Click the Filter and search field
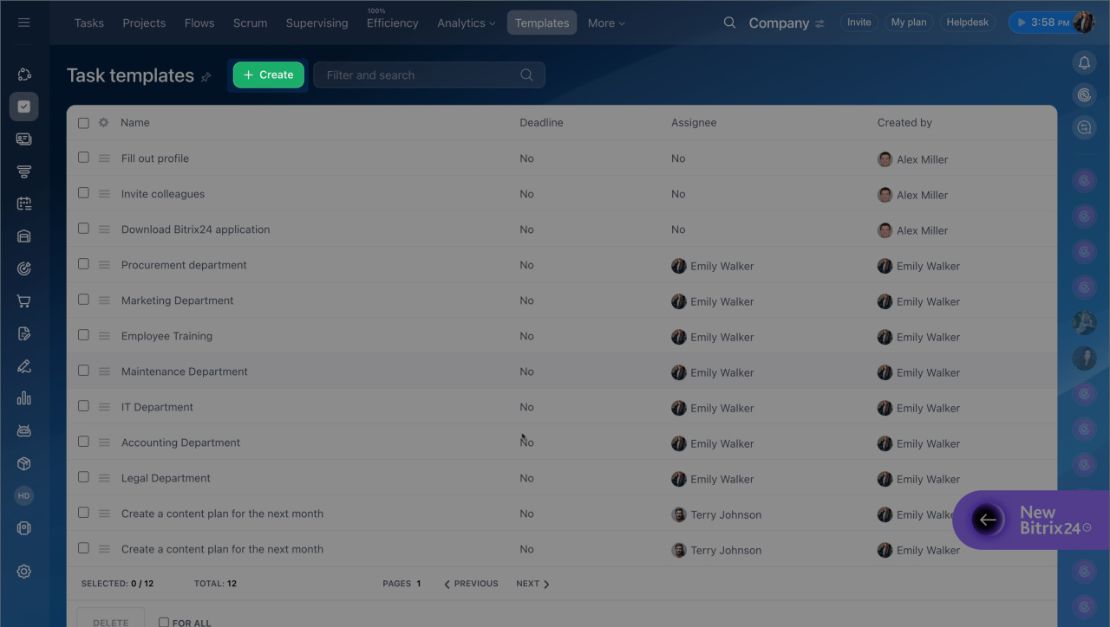The width and height of the screenshot is (1110, 627). (429, 75)
